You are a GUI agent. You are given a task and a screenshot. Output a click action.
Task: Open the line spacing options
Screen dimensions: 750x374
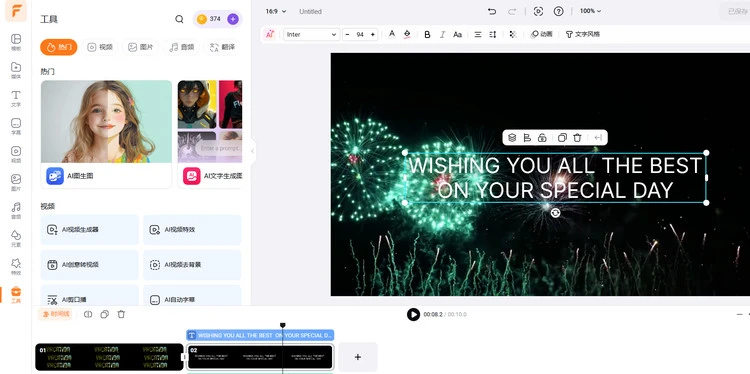[x=493, y=34]
